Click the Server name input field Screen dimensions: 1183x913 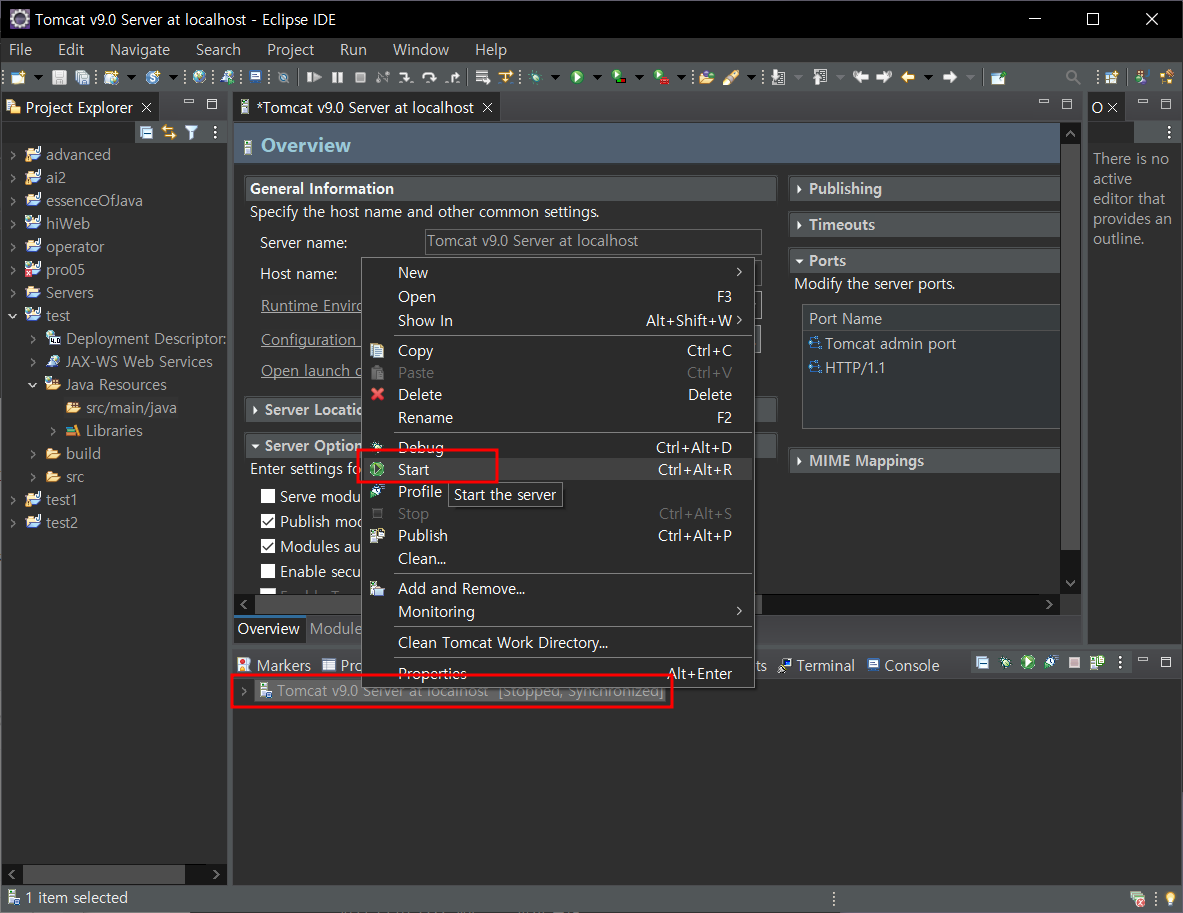pos(593,241)
